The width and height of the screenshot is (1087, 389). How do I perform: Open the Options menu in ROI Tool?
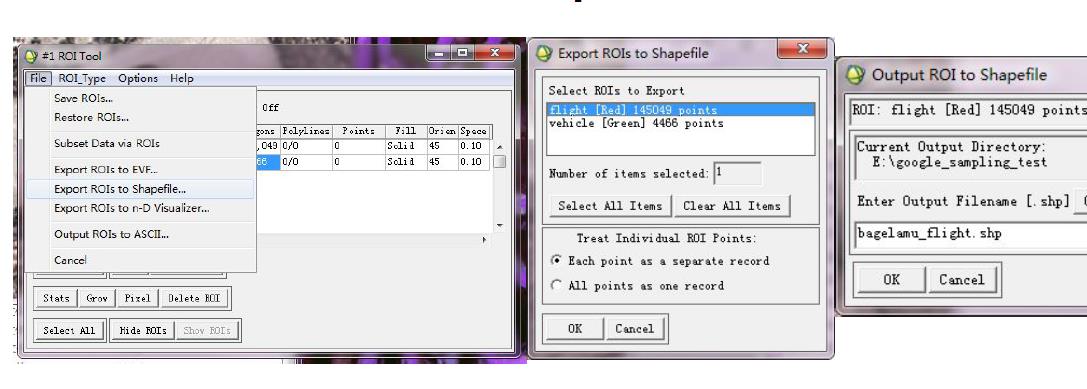coord(138,78)
